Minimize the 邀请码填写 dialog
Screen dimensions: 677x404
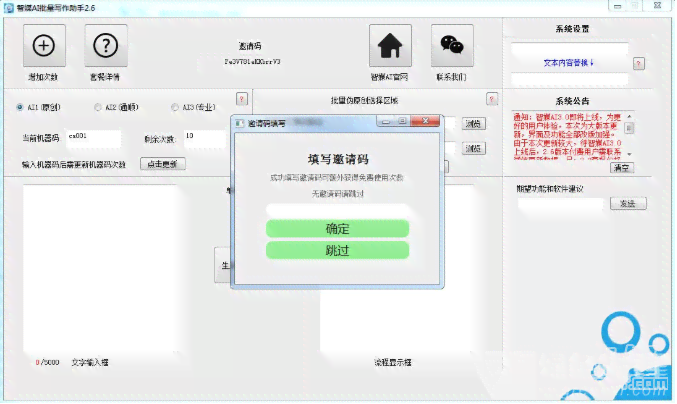tap(386, 122)
